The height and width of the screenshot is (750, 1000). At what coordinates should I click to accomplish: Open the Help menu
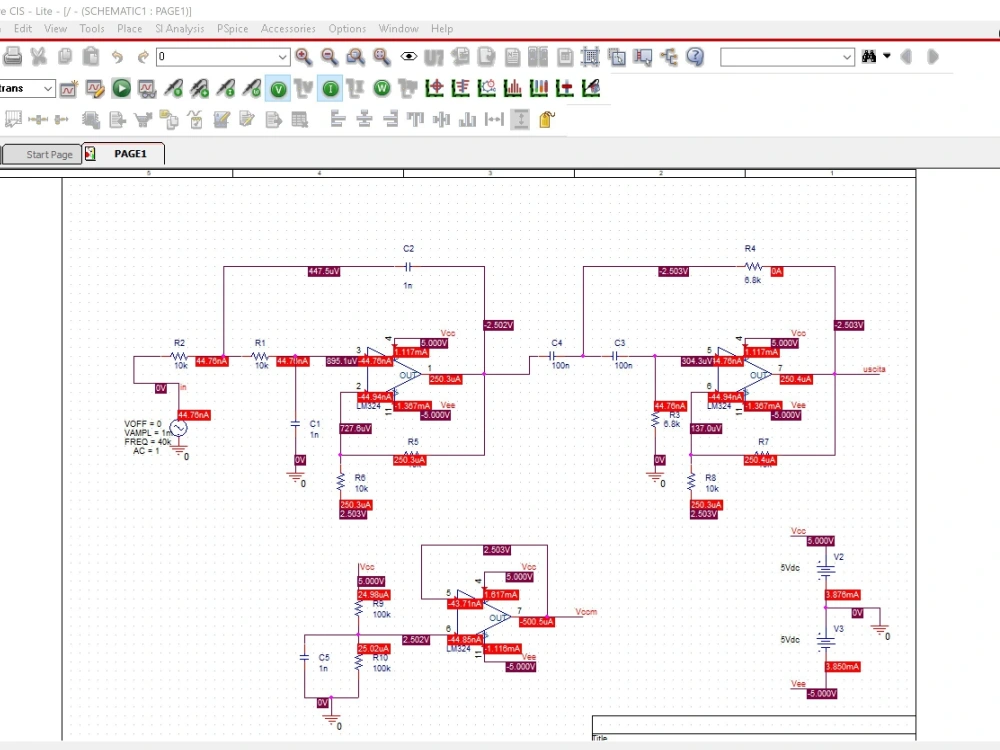click(x=442, y=29)
